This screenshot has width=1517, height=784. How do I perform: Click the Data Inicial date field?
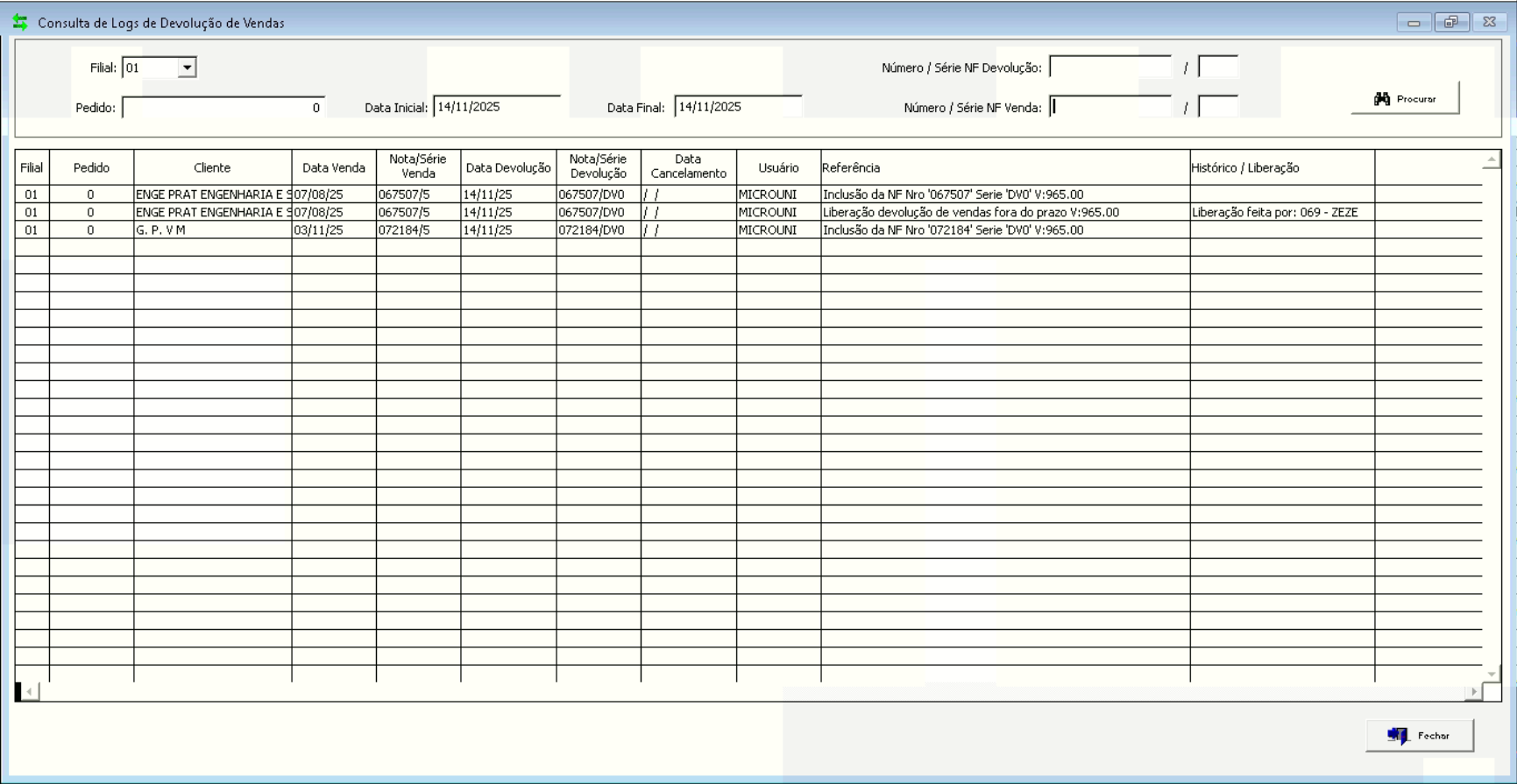[x=496, y=107]
